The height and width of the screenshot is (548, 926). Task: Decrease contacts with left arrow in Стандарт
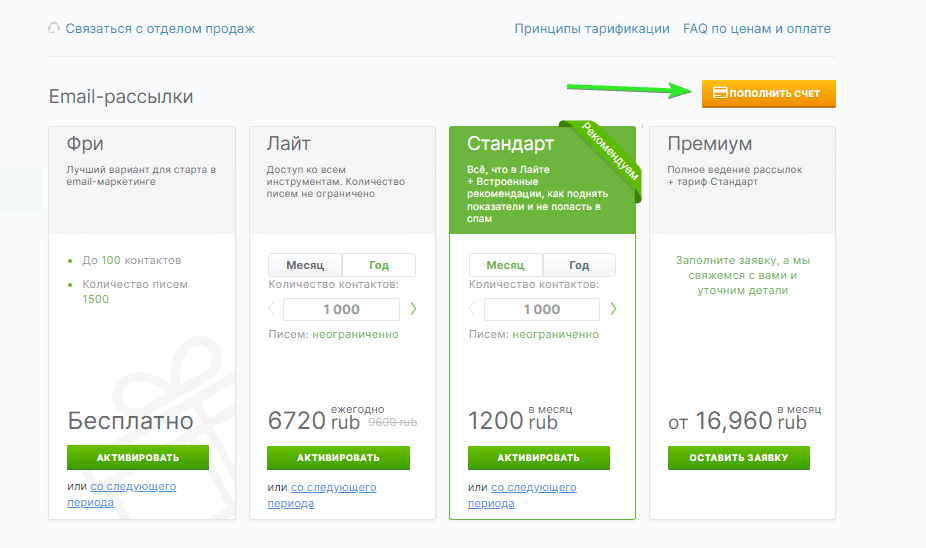point(472,309)
